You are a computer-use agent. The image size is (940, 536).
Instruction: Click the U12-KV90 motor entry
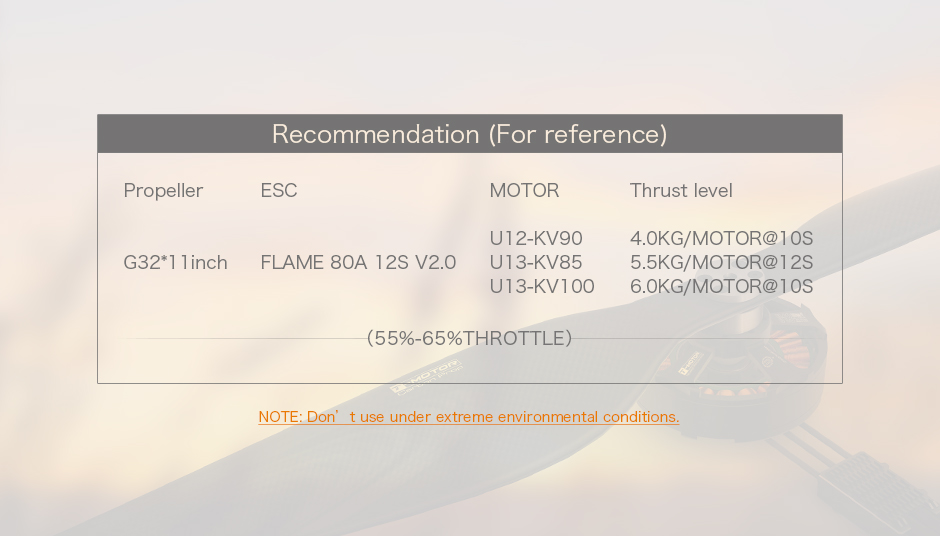point(536,239)
